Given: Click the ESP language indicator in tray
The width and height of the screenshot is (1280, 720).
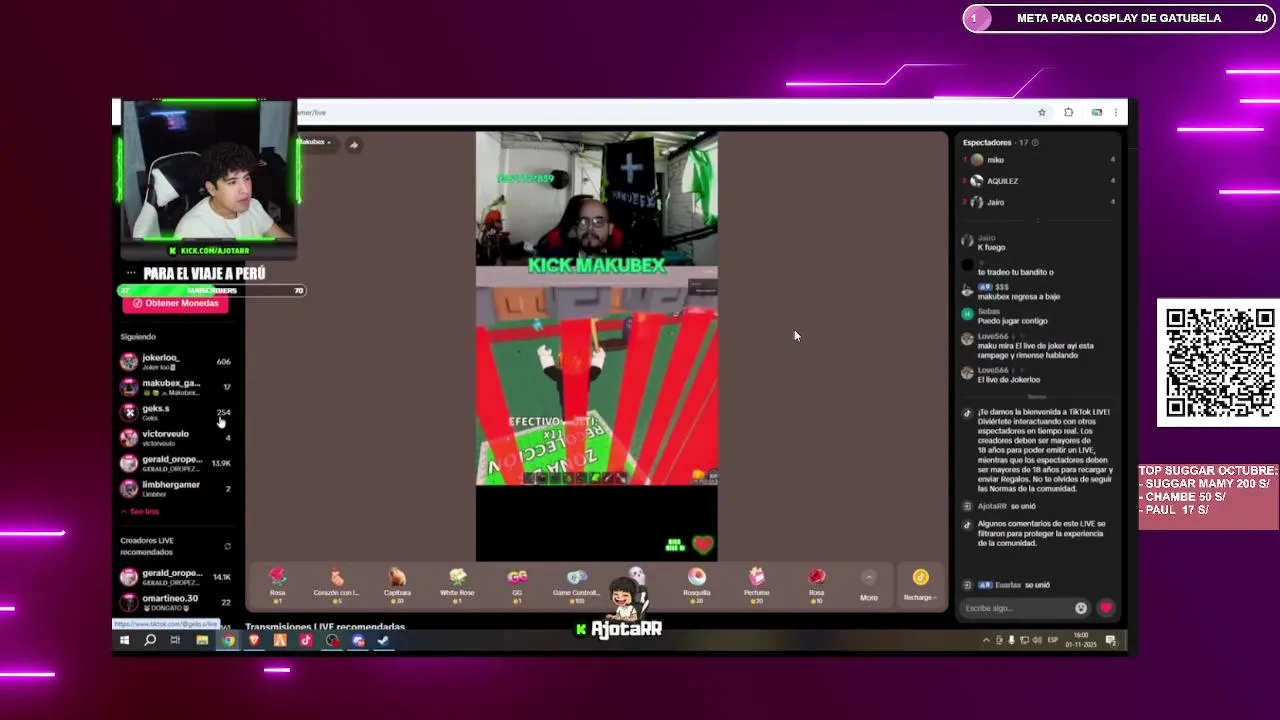Looking at the screenshot, I should pos(1052,640).
